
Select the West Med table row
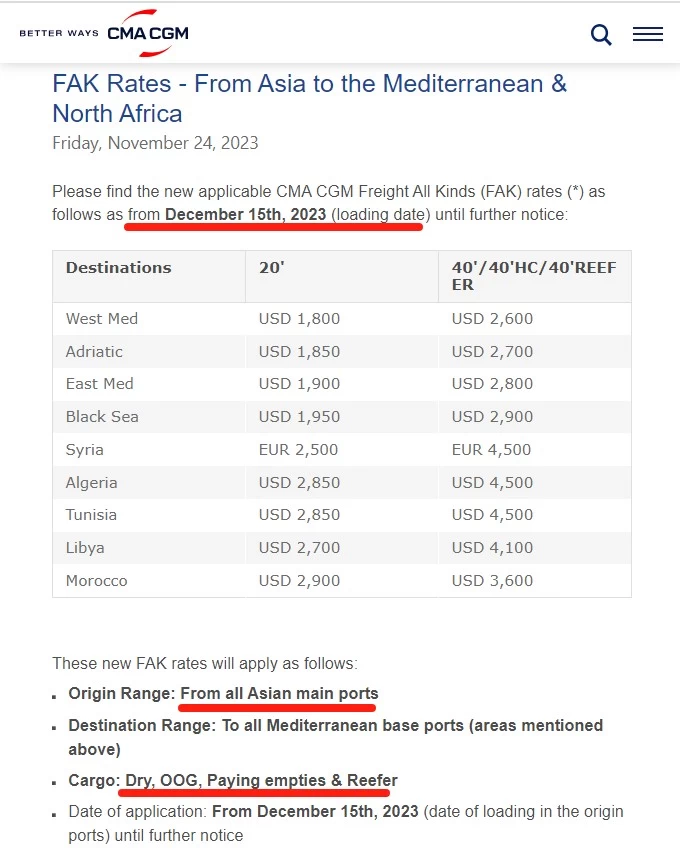(342, 319)
